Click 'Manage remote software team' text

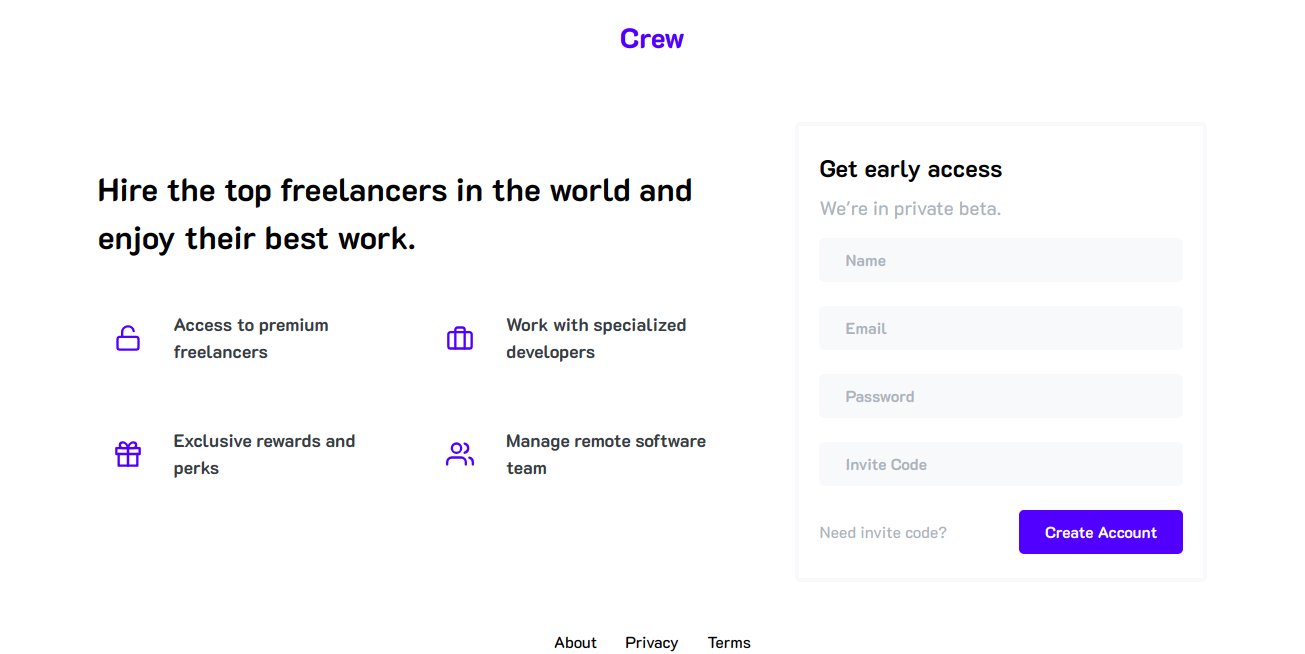click(x=606, y=455)
